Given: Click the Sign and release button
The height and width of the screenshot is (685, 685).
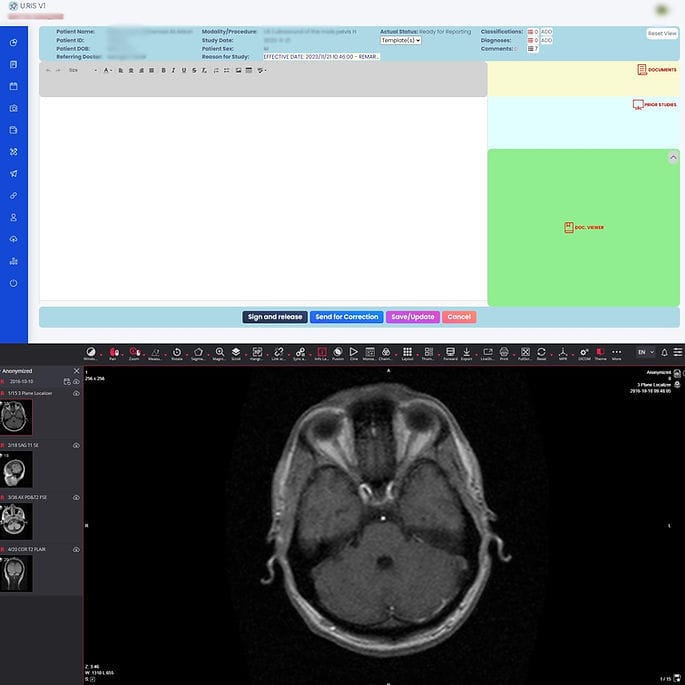Looking at the screenshot, I should [275, 317].
